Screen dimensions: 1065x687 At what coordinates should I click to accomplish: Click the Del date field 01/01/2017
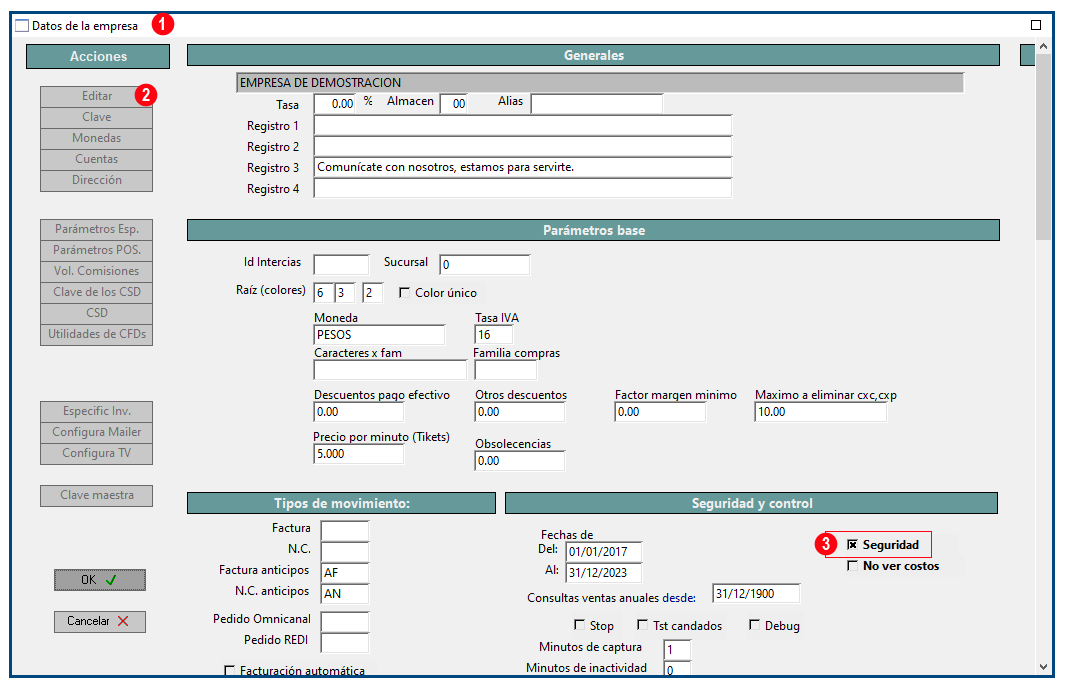pyautogui.click(x=604, y=552)
